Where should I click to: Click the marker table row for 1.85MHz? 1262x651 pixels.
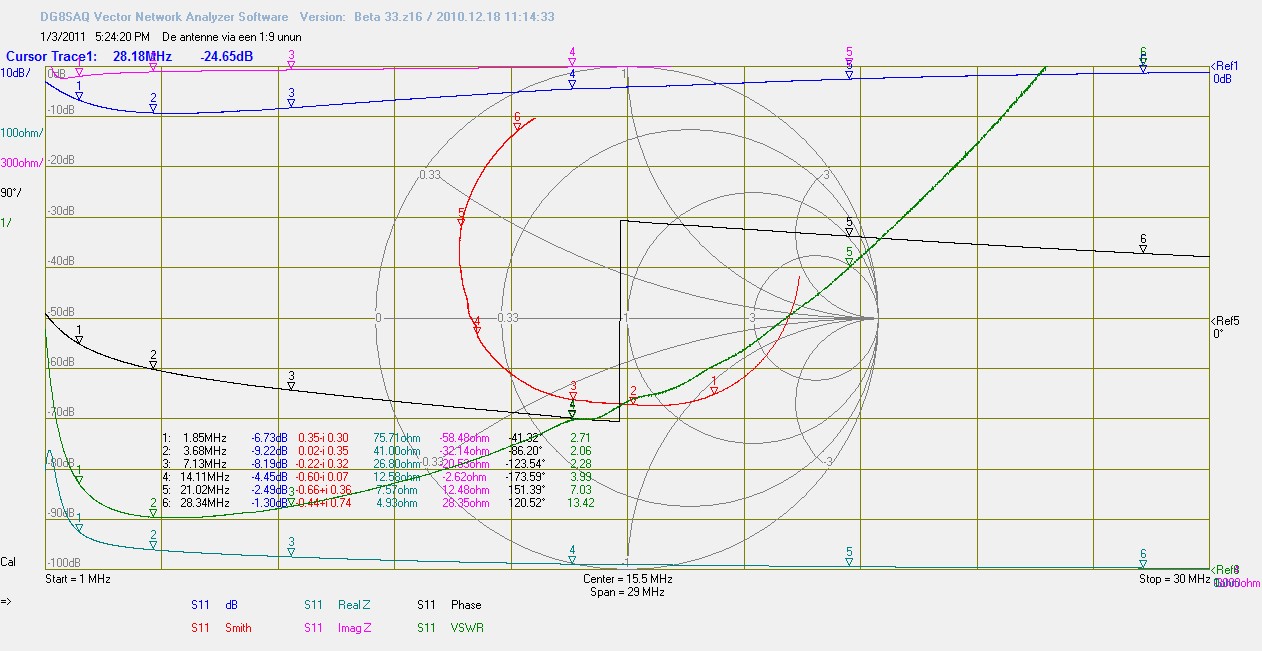pos(376,438)
